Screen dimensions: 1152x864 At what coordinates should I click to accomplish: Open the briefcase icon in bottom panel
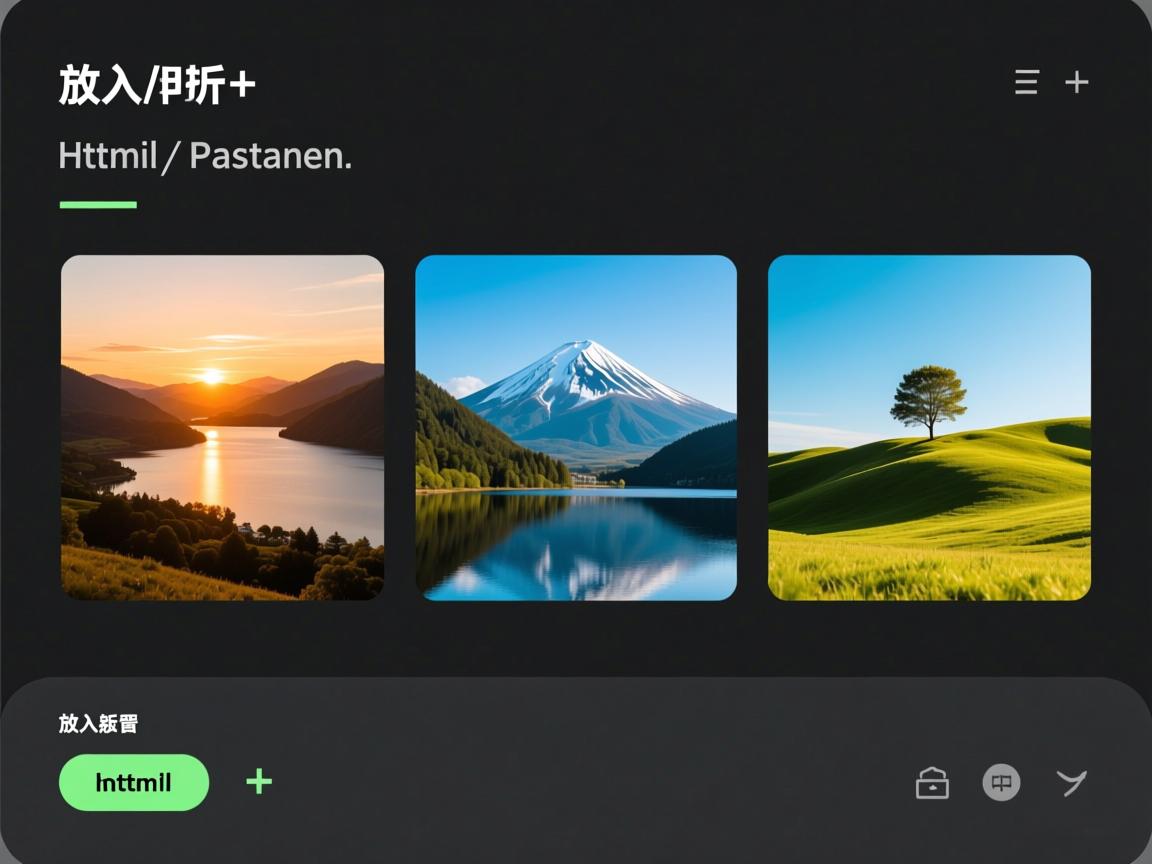(x=932, y=783)
